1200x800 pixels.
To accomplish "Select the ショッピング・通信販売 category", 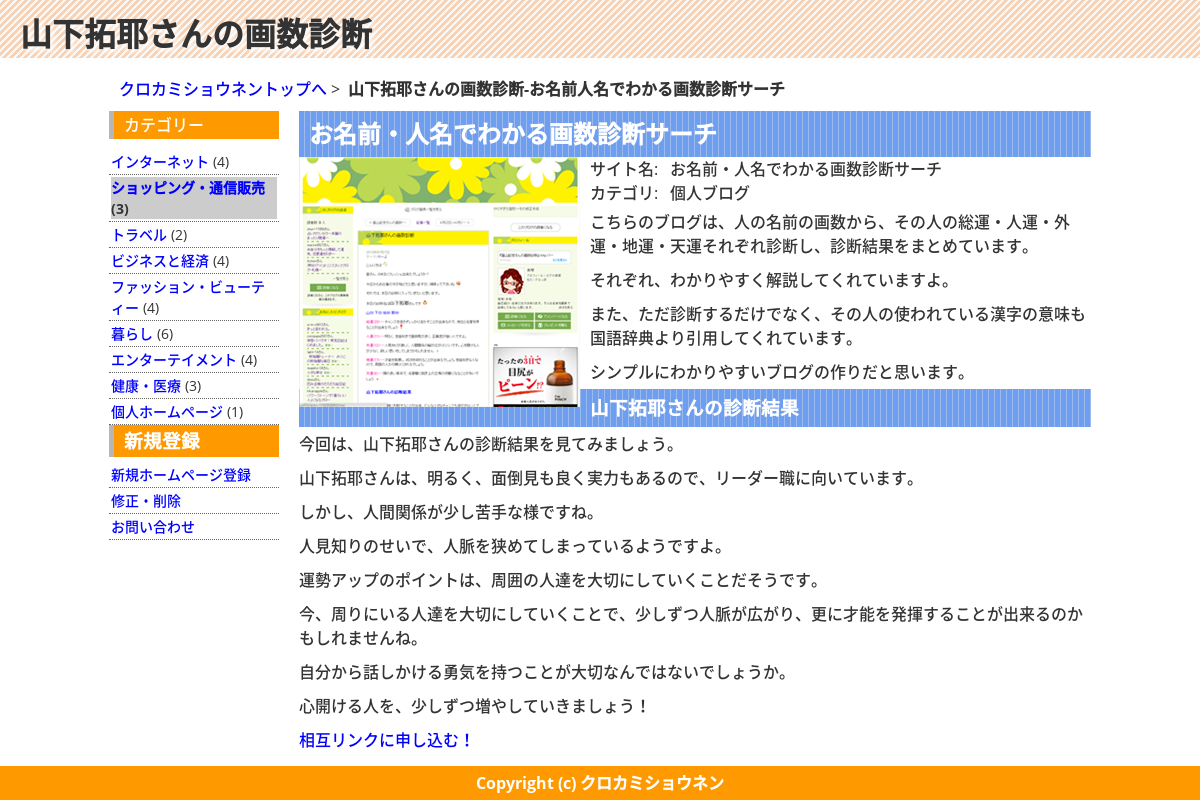I will pyautogui.click(x=188, y=188).
